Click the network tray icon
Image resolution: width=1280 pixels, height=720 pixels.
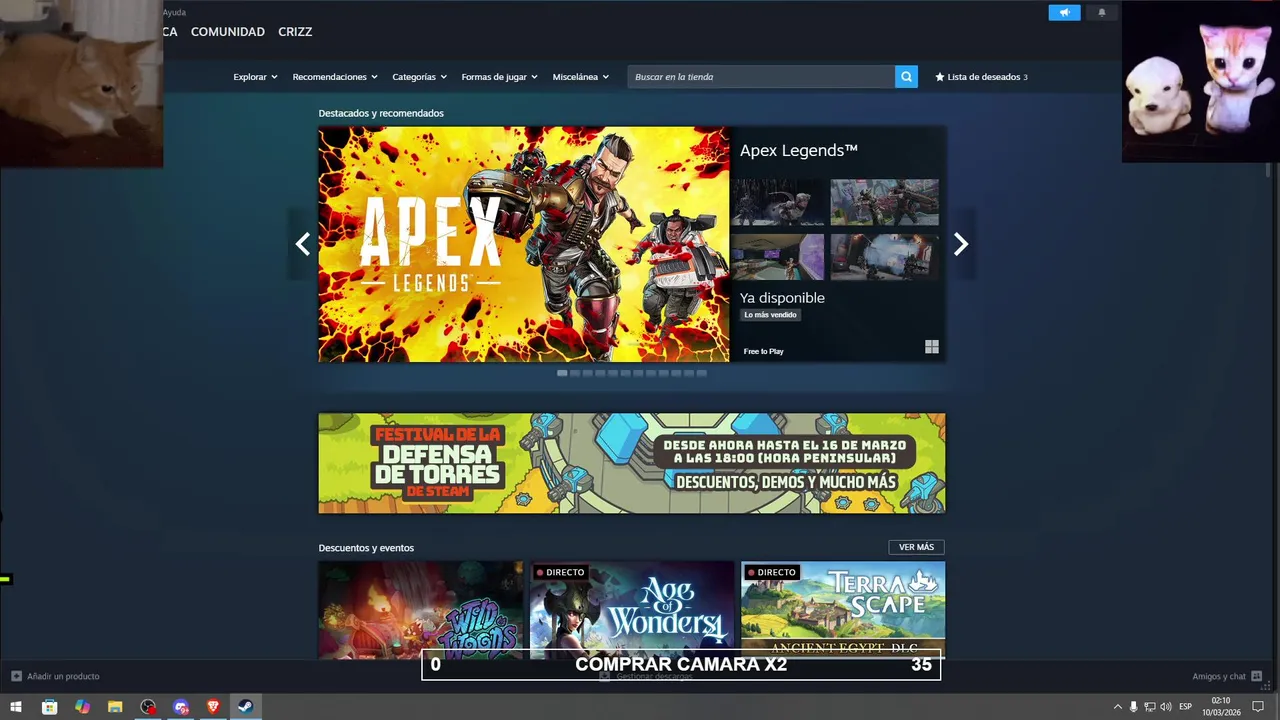[1149, 707]
